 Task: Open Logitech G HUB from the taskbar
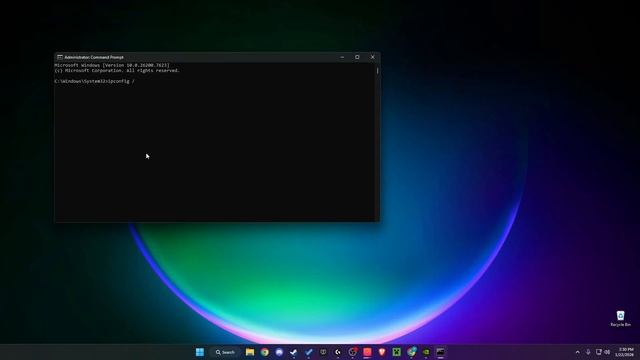(x=338, y=352)
